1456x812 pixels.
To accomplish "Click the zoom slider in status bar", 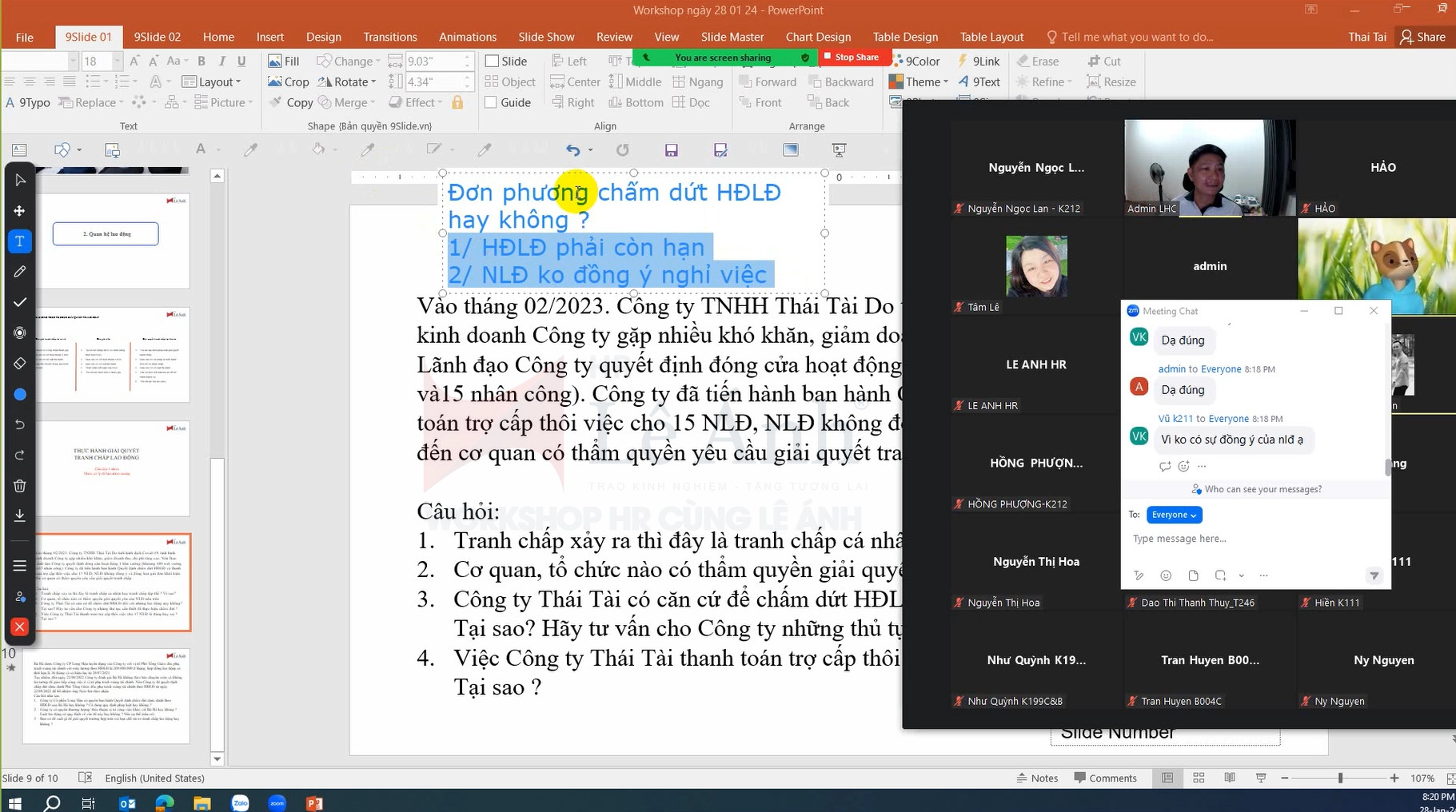I will (1340, 778).
